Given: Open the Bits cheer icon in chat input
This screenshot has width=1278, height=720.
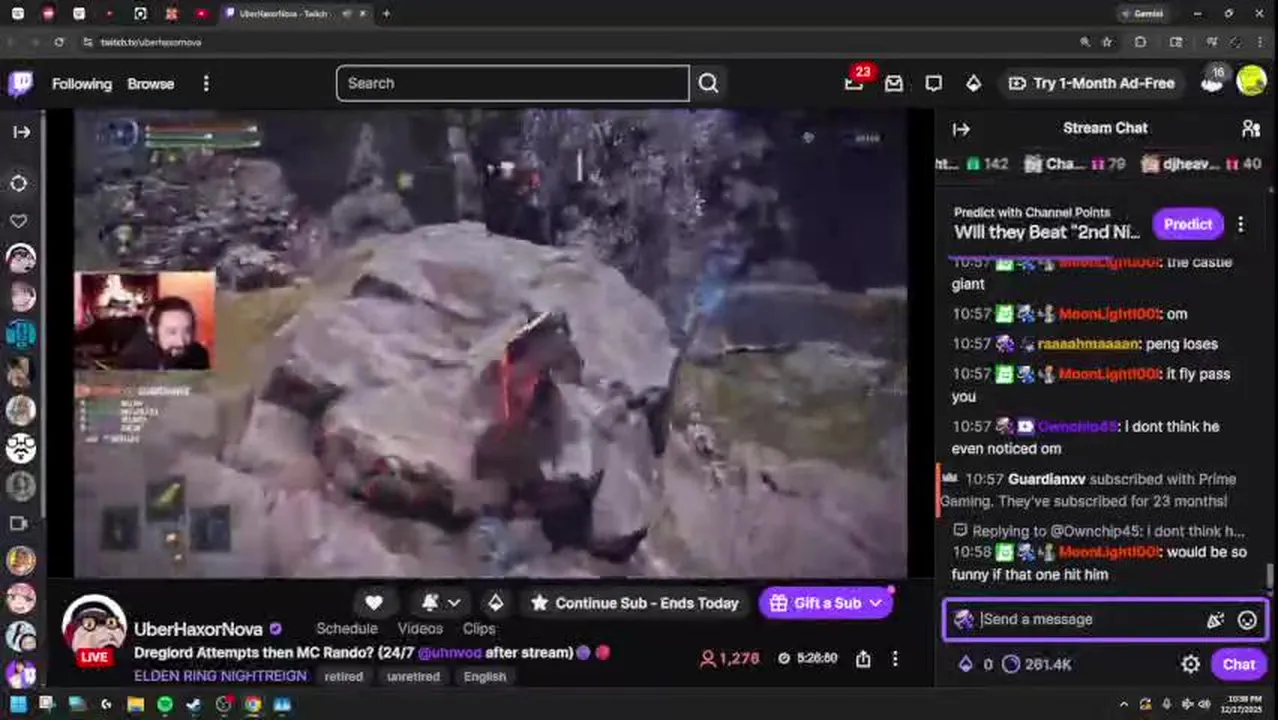Looking at the screenshot, I should click(1215, 620).
